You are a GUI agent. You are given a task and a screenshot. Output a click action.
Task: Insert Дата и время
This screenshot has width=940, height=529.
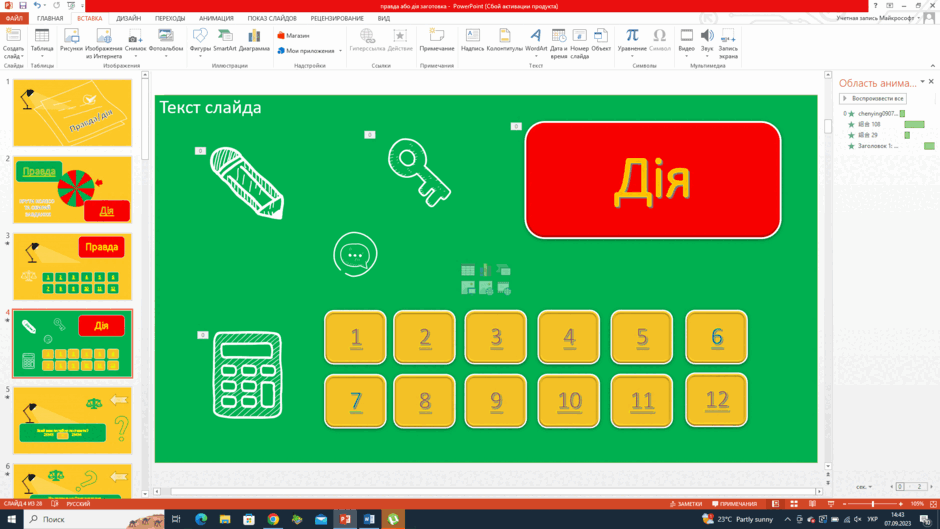pos(558,43)
